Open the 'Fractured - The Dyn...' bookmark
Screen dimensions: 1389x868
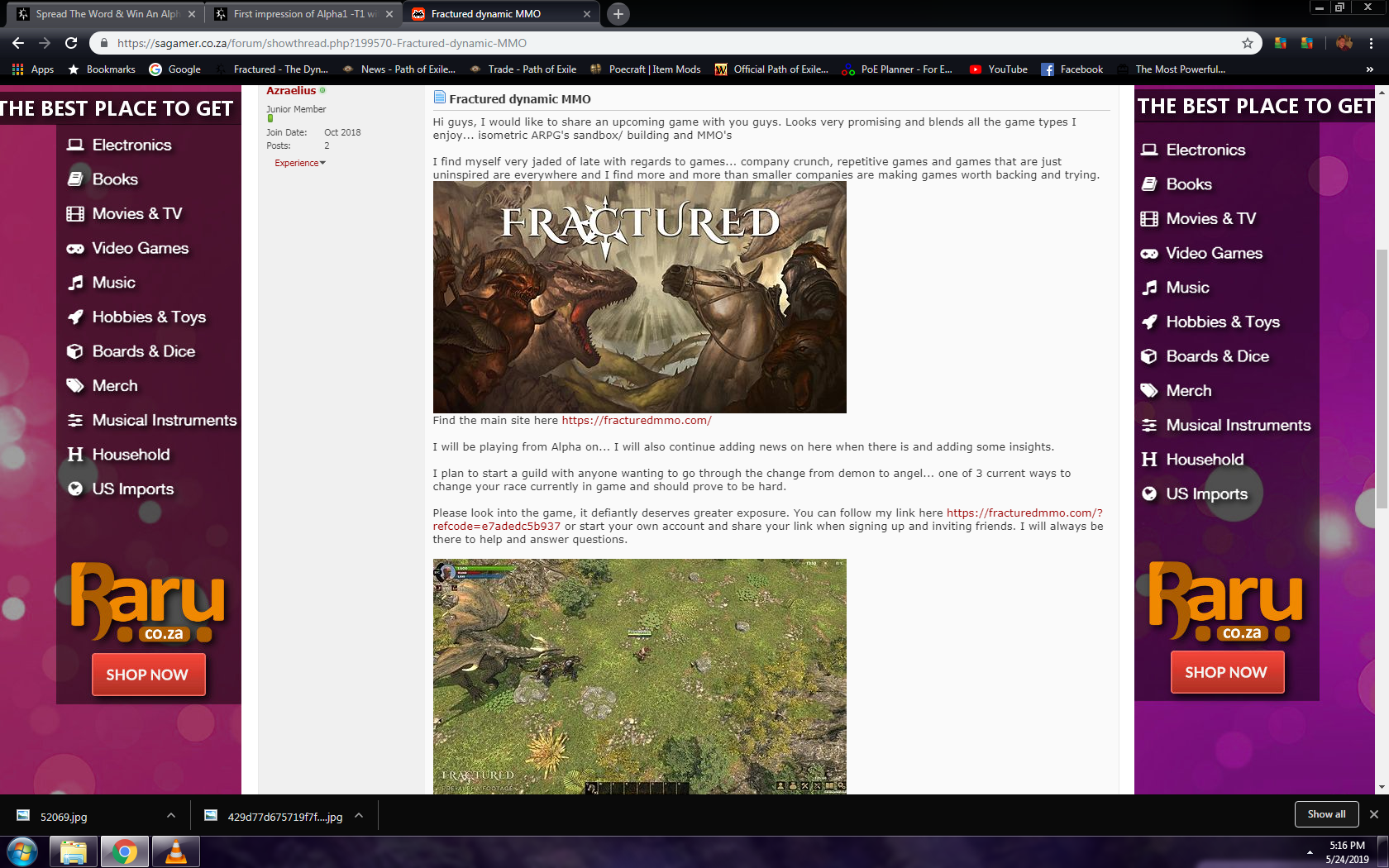tap(272, 69)
